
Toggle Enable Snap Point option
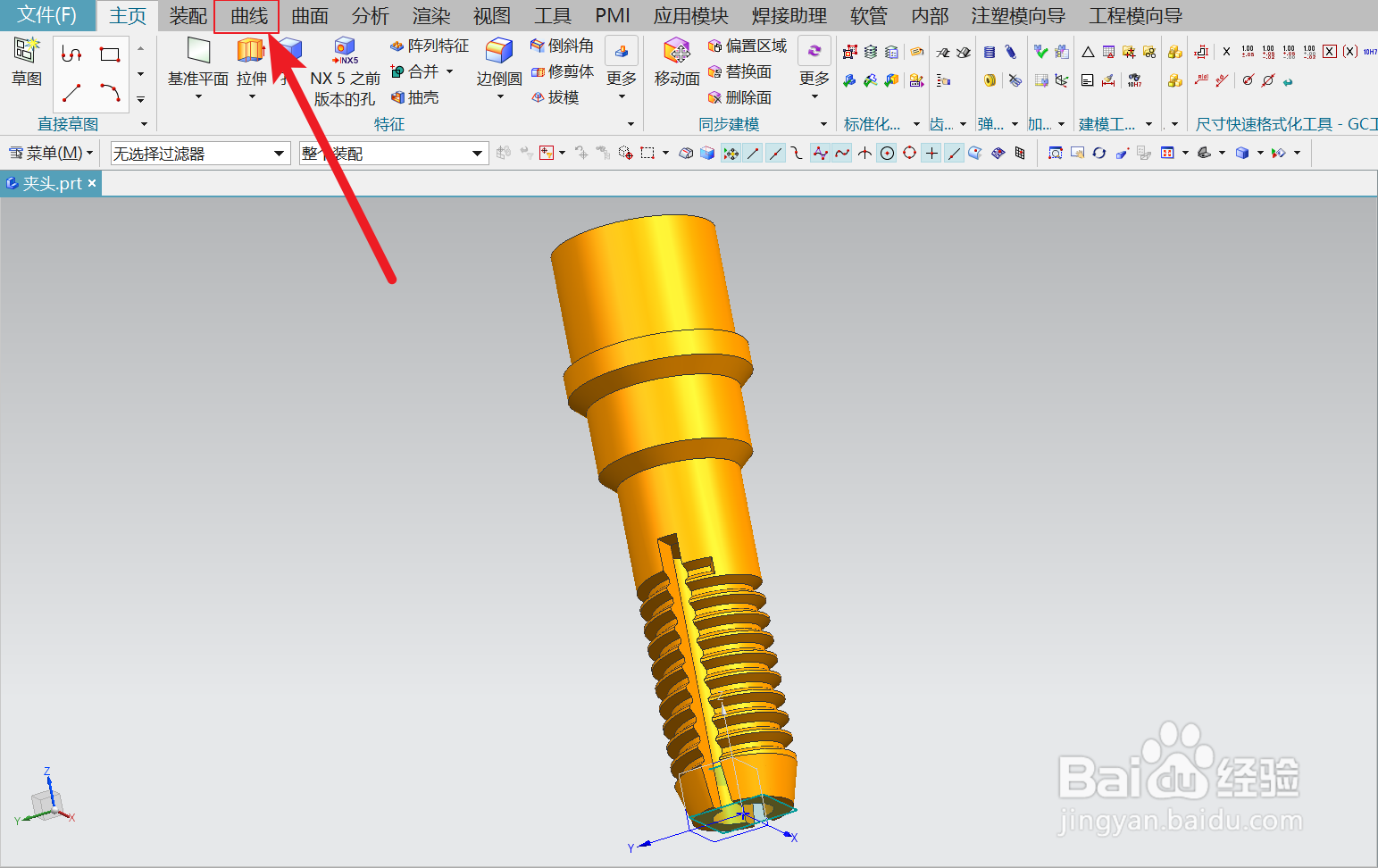[731, 154]
